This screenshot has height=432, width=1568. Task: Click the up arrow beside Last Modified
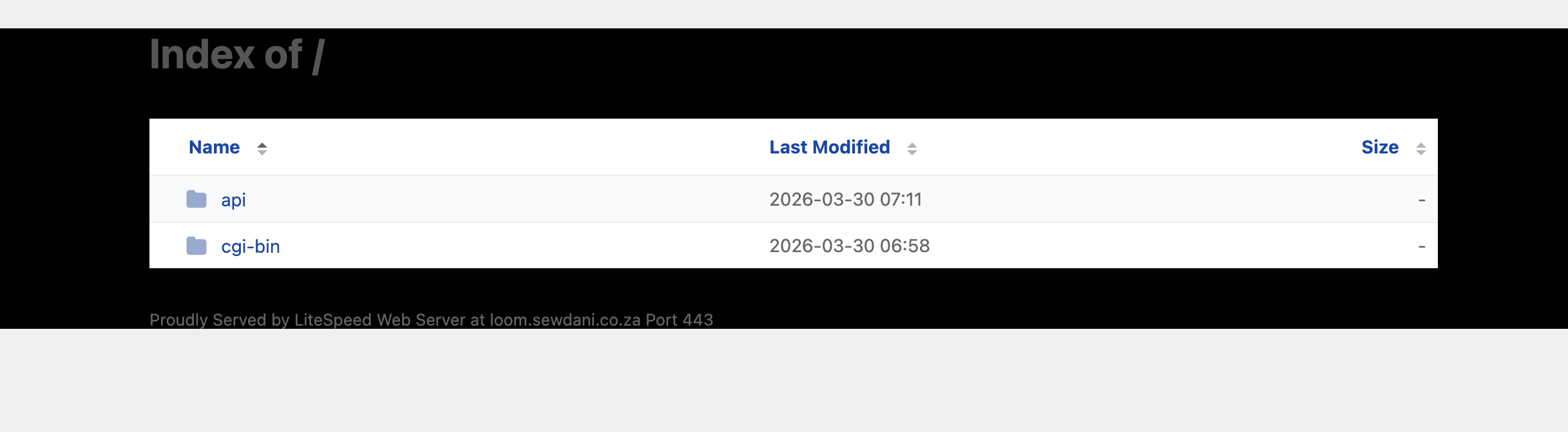[x=912, y=144]
